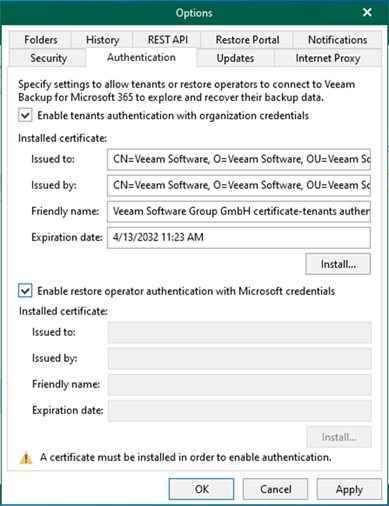Click the empty restore operator Issued by field
This screenshot has height=506, width=389.
[x=239, y=358]
